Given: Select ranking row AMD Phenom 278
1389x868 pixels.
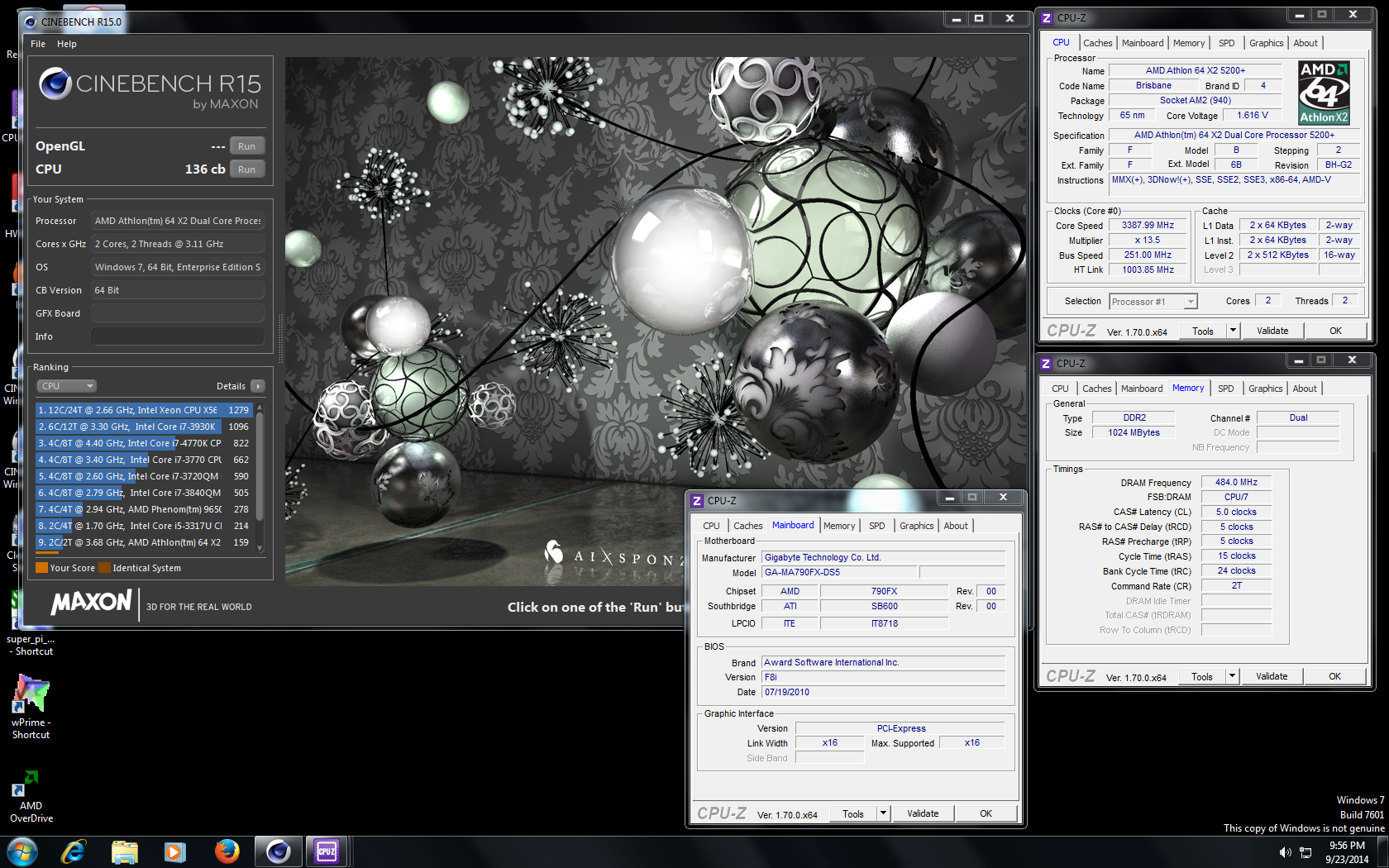Looking at the screenshot, I should tap(144, 509).
